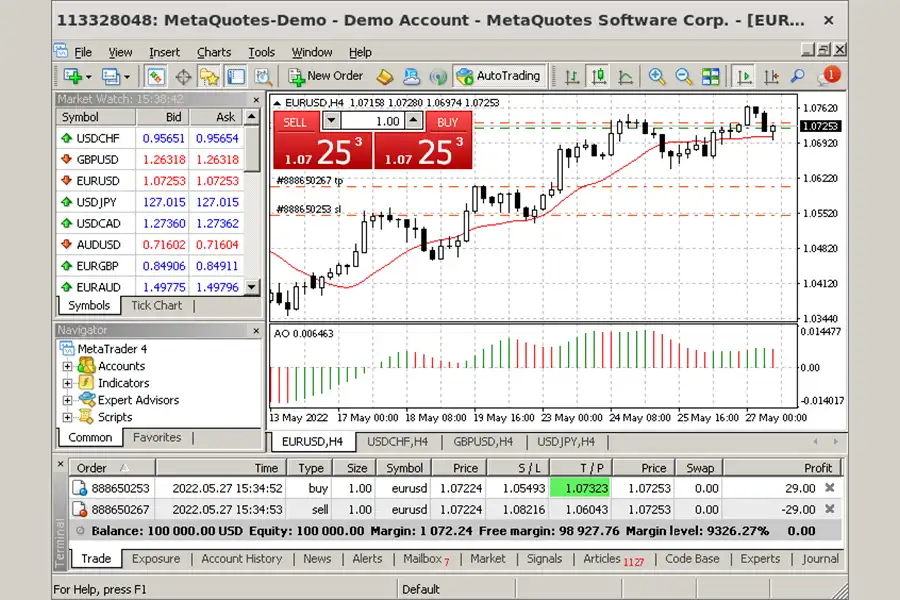Open the Mailbox terminal tab

(425, 559)
